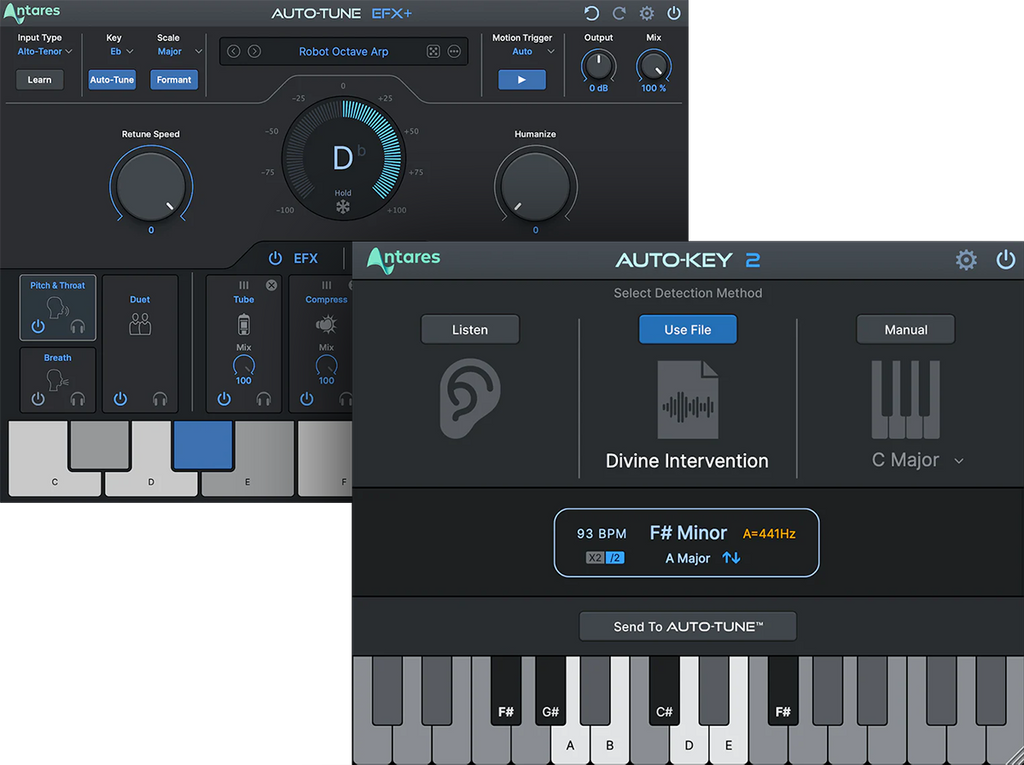Grab the Compress module drag handle
The image size is (1024, 765).
coord(327,285)
